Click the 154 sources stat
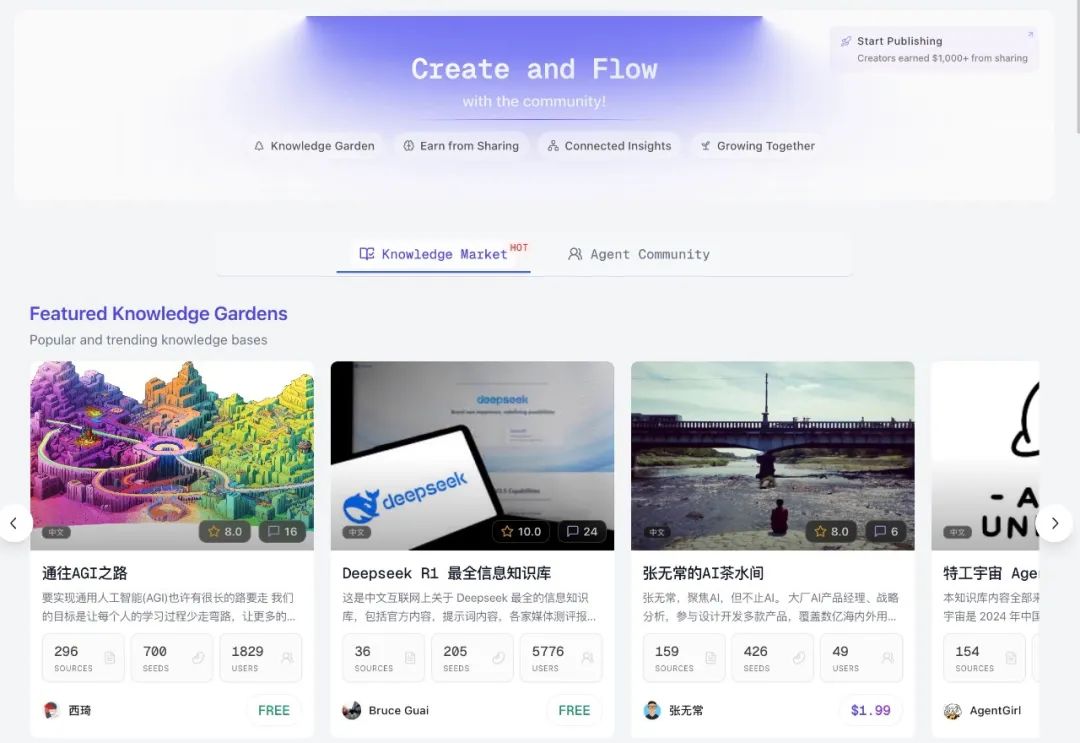Screen dimensions: 1080x743 click(984, 658)
